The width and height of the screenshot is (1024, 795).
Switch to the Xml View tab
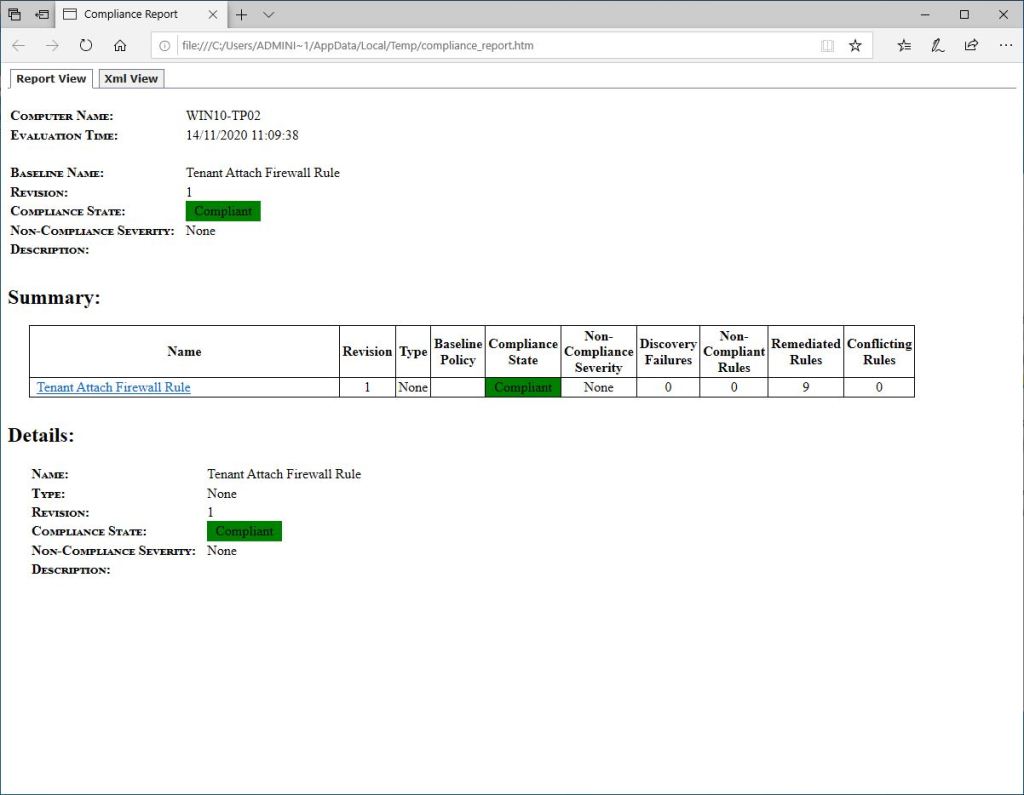click(x=131, y=79)
